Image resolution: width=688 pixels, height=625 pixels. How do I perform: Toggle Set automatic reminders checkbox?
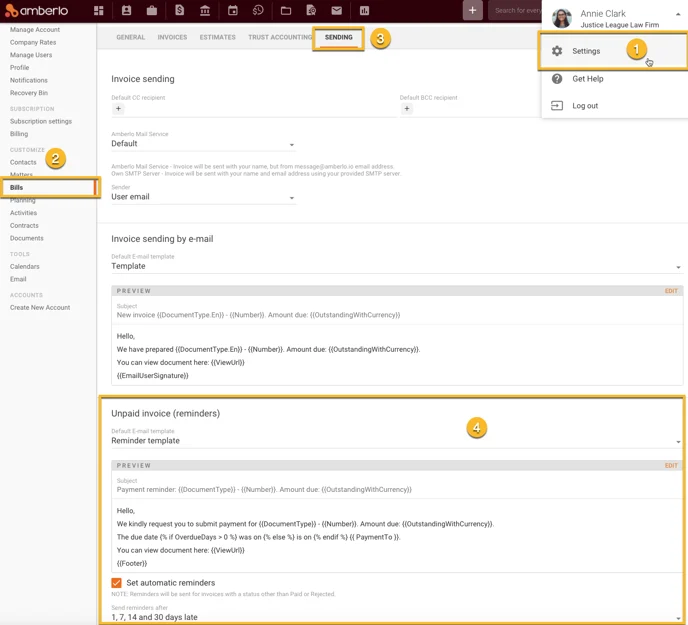tap(116, 583)
